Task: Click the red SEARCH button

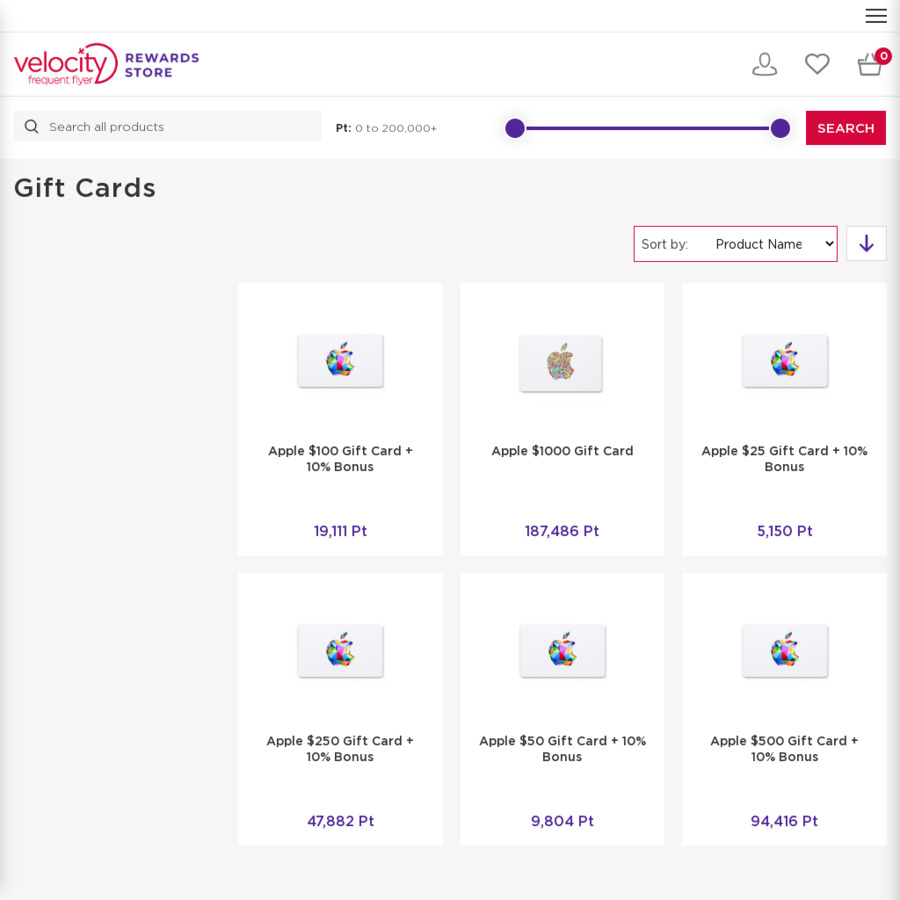Action: tap(845, 128)
